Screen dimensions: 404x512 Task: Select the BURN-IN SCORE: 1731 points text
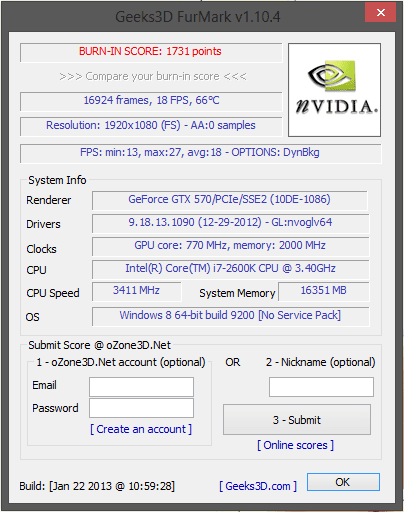[x=150, y=51]
